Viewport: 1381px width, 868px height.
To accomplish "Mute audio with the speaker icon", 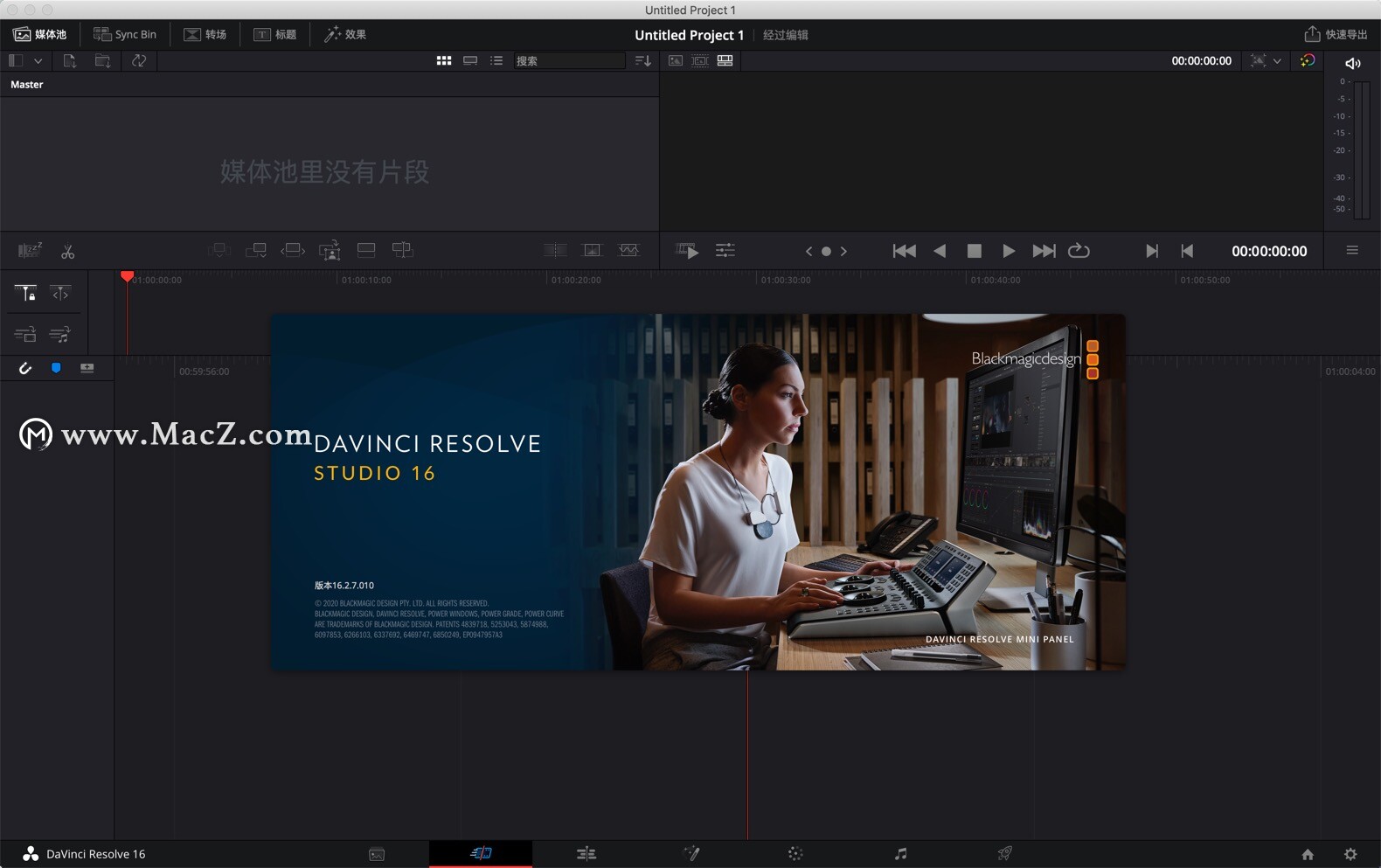I will click(1352, 63).
